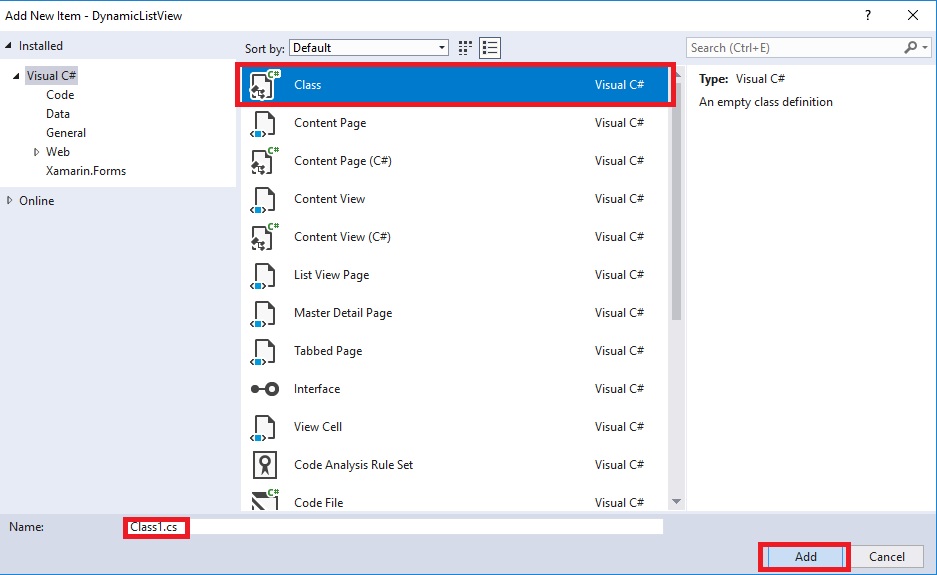Open the search options dropdown arrow

click(925, 47)
